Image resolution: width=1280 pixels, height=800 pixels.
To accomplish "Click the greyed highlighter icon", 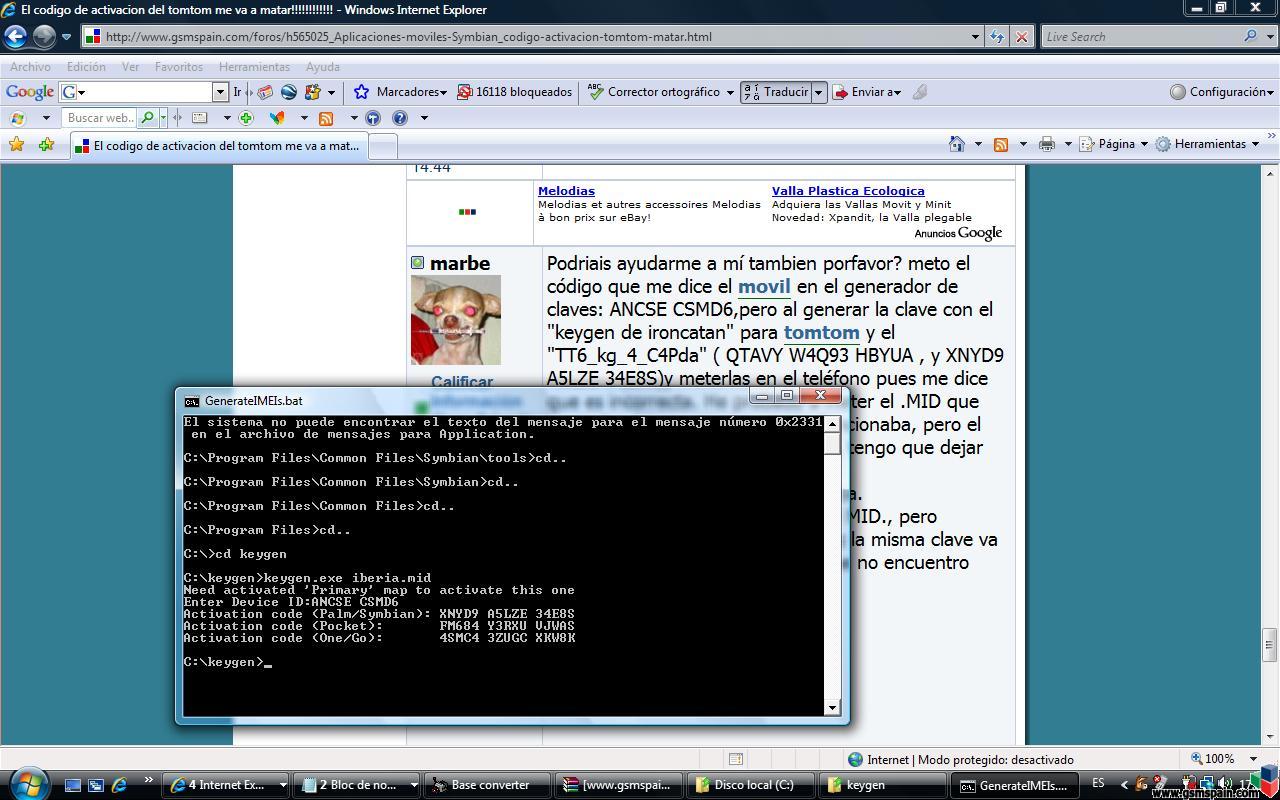I will 920,92.
